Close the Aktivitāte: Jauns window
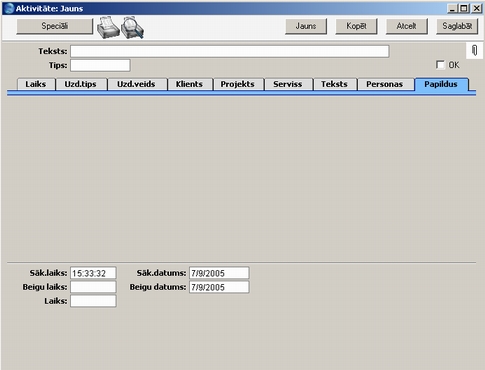The image size is (485, 370). 477,8
